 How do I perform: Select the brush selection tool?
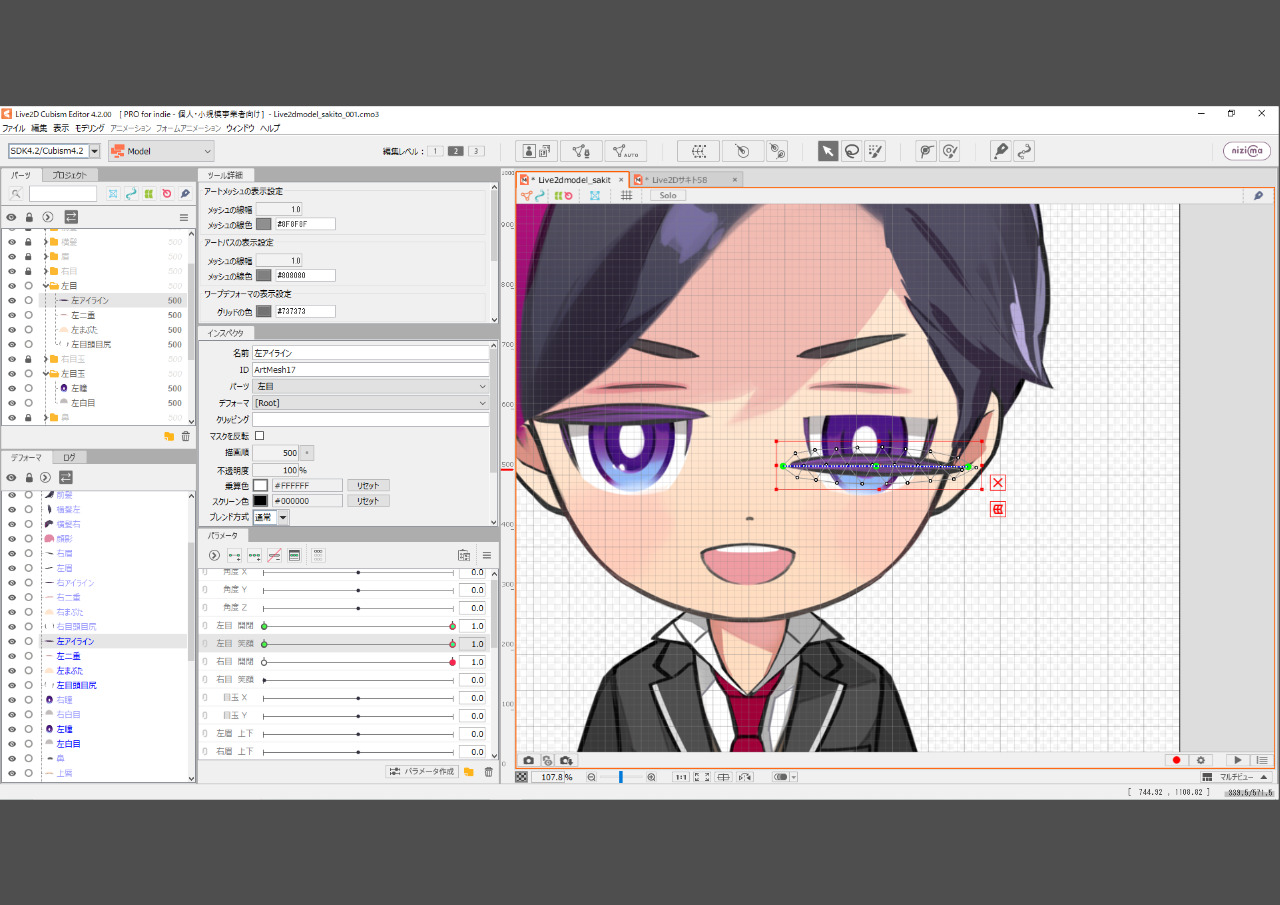[x=876, y=151]
